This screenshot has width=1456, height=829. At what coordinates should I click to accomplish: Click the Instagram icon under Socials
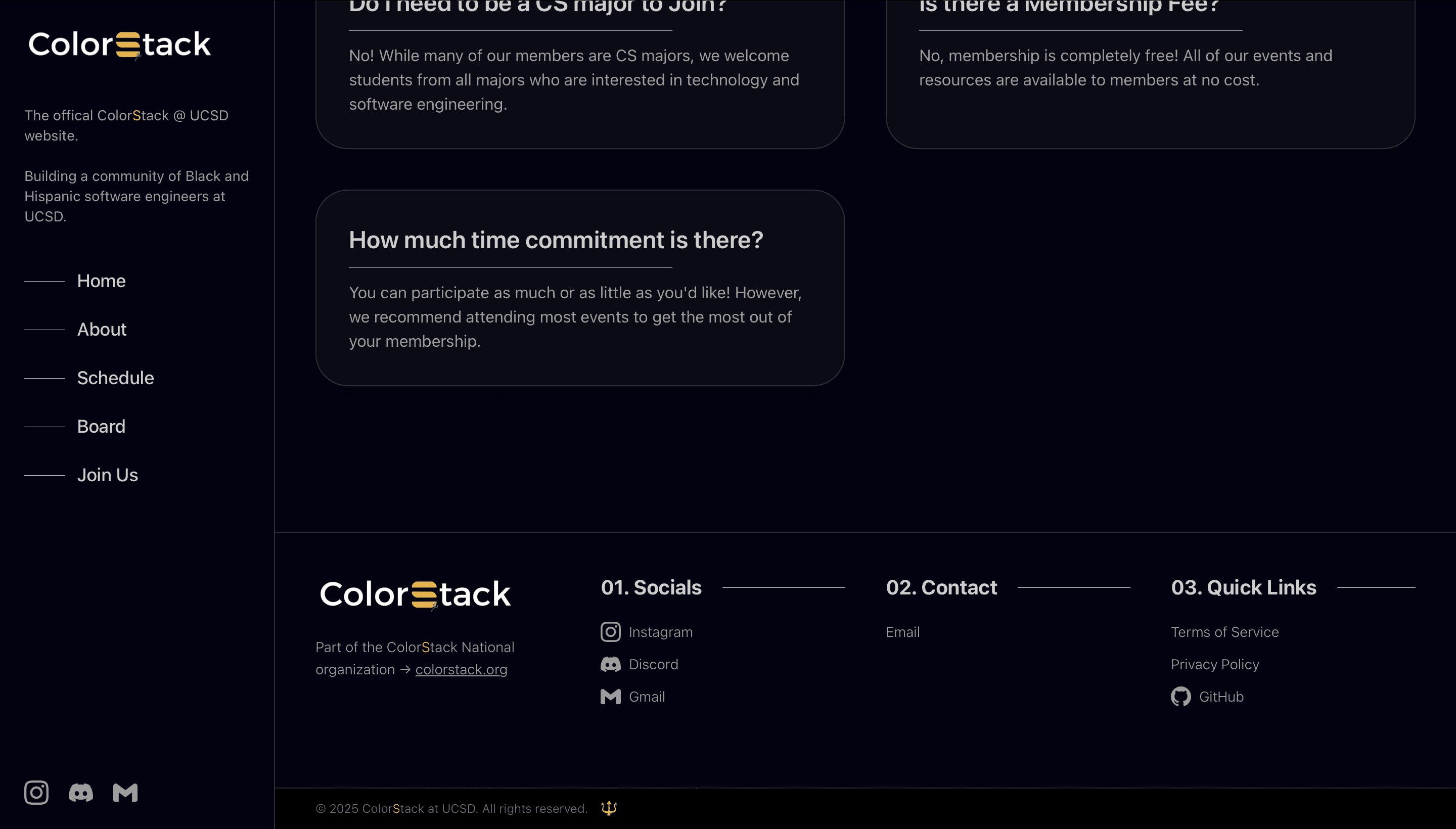click(x=610, y=632)
